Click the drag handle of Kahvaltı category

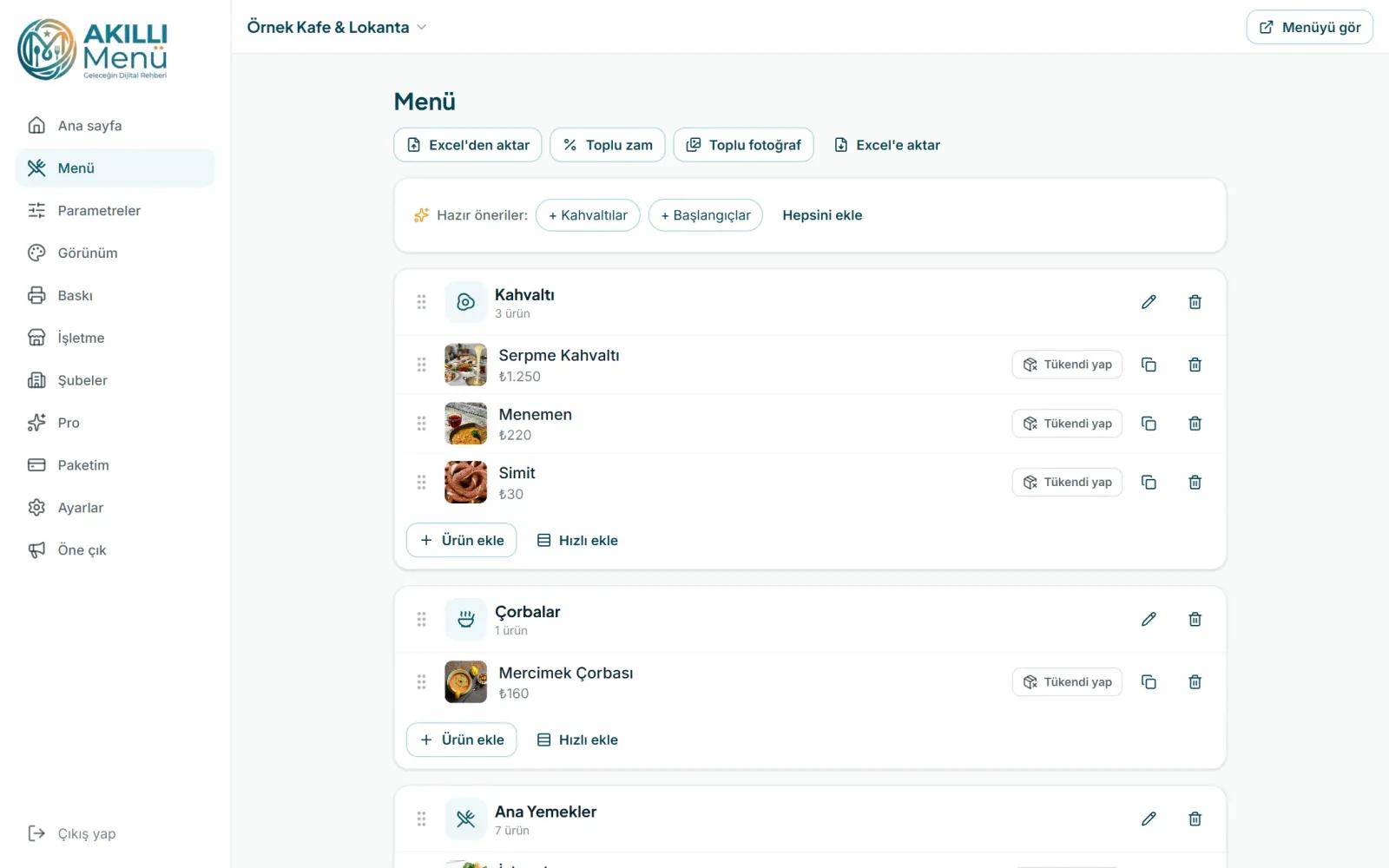click(x=421, y=302)
